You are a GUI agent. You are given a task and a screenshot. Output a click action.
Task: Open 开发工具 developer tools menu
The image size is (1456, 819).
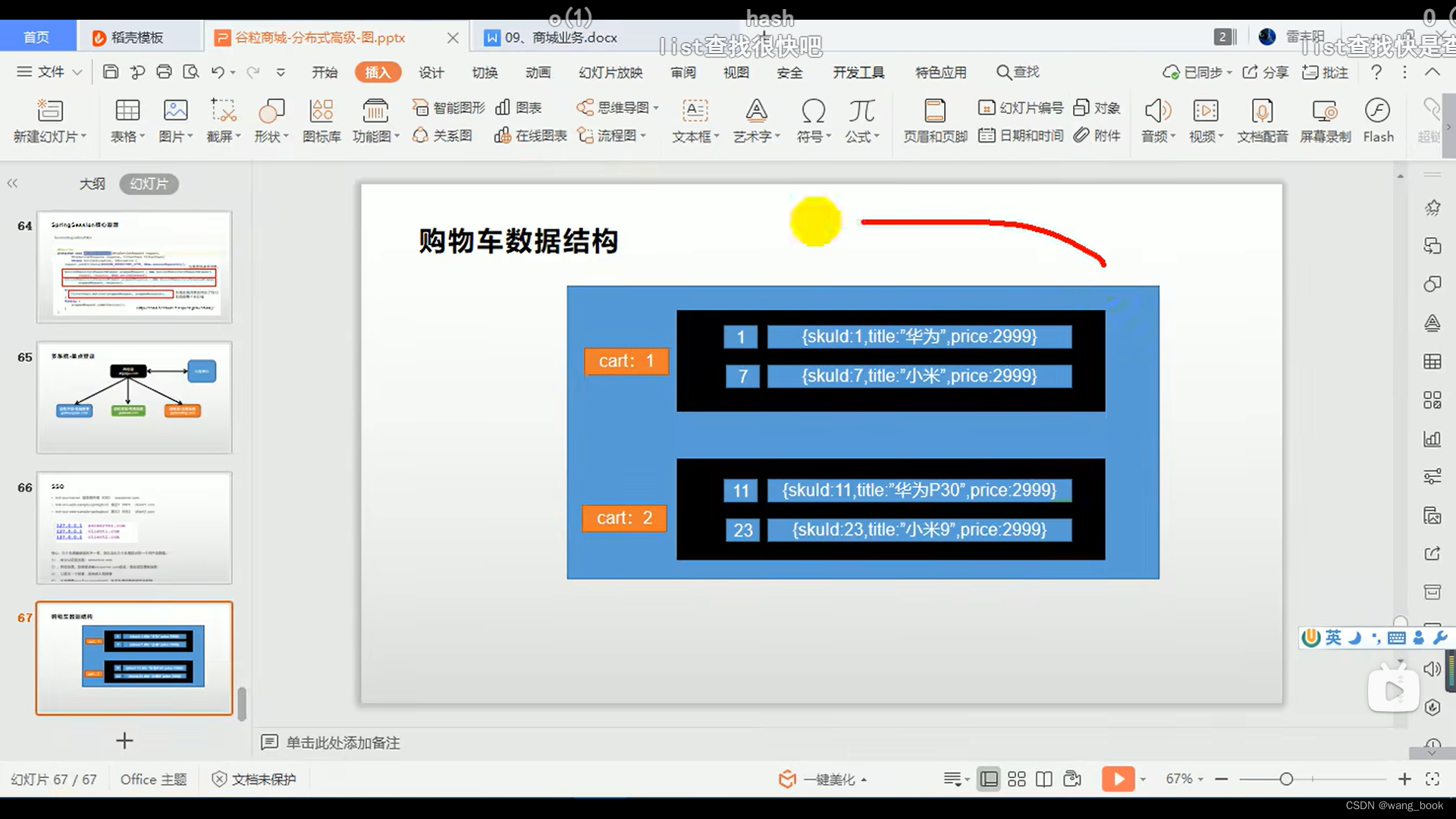pyautogui.click(x=857, y=71)
